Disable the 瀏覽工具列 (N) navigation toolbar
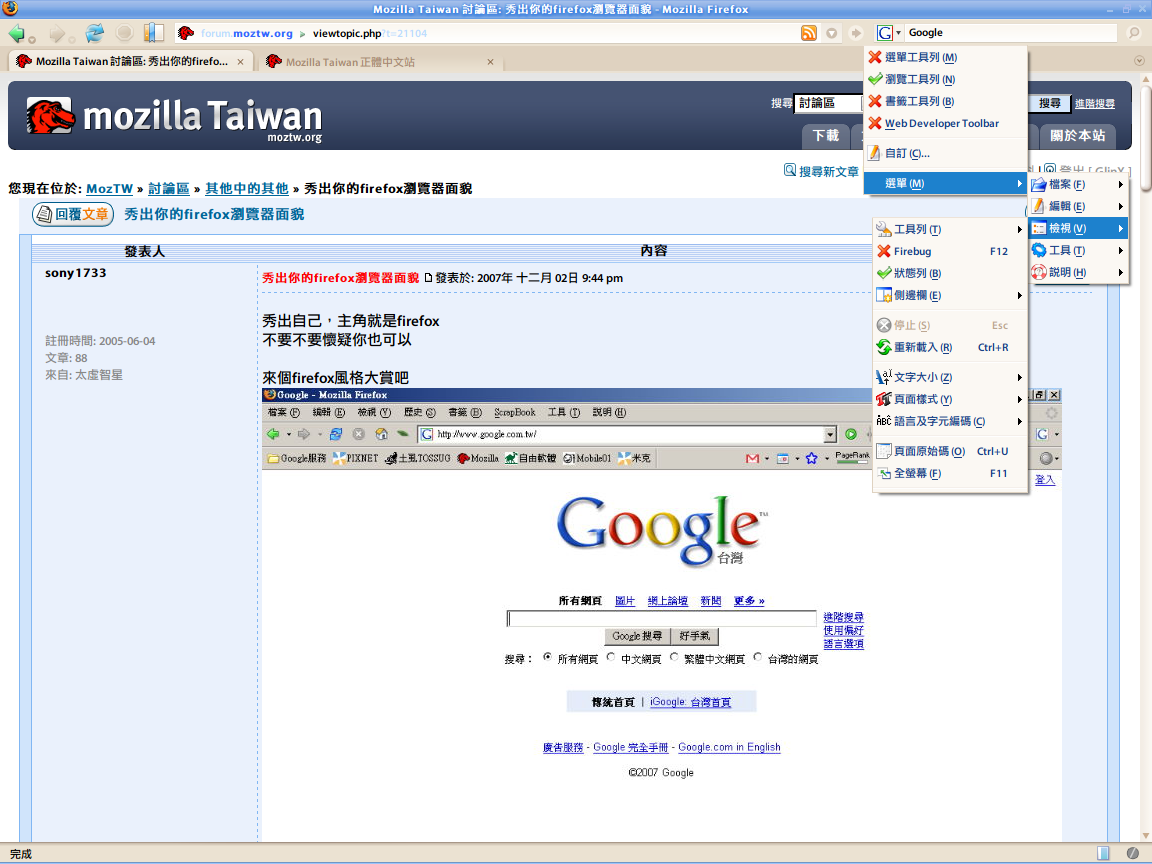 pyautogui.click(x=920, y=80)
